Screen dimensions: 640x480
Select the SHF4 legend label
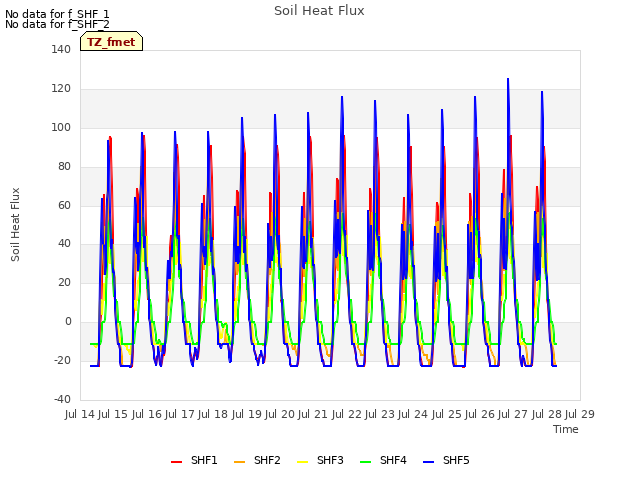pos(393,460)
